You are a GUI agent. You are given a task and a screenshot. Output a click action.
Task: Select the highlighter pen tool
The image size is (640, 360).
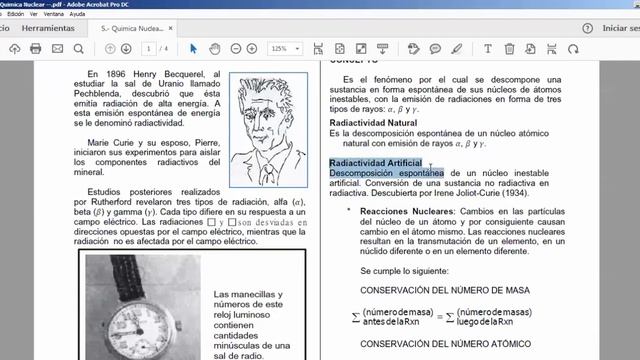(x=457, y=49)
